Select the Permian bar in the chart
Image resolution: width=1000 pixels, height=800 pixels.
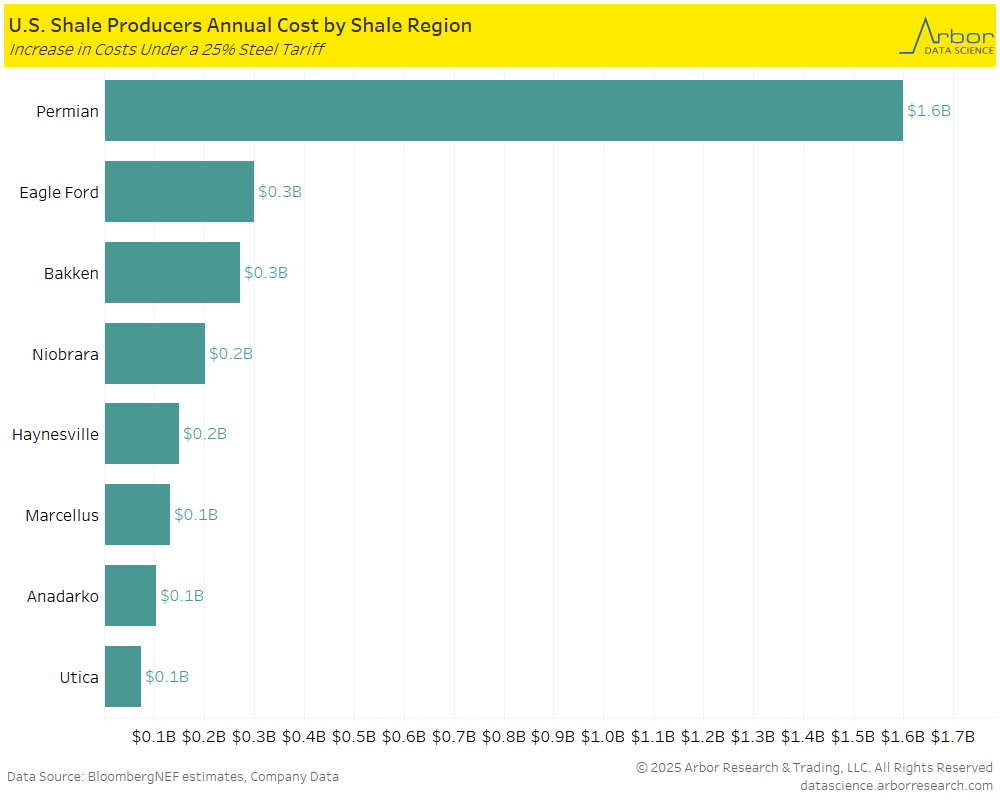(x=503, y=111)
